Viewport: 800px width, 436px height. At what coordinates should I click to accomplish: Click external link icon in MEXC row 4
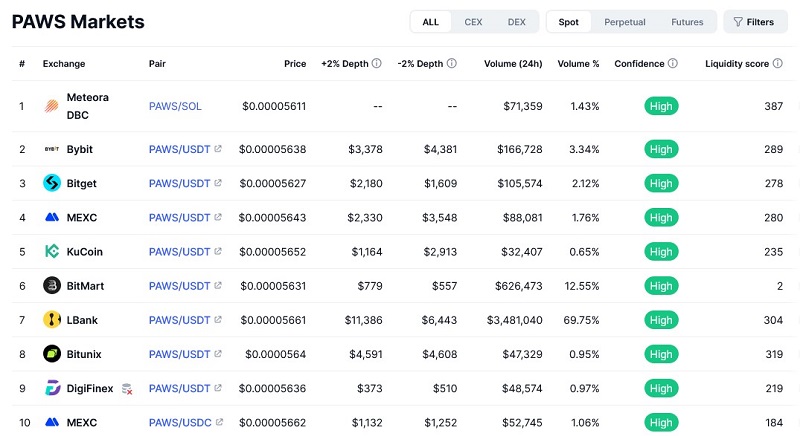(218, 217)
